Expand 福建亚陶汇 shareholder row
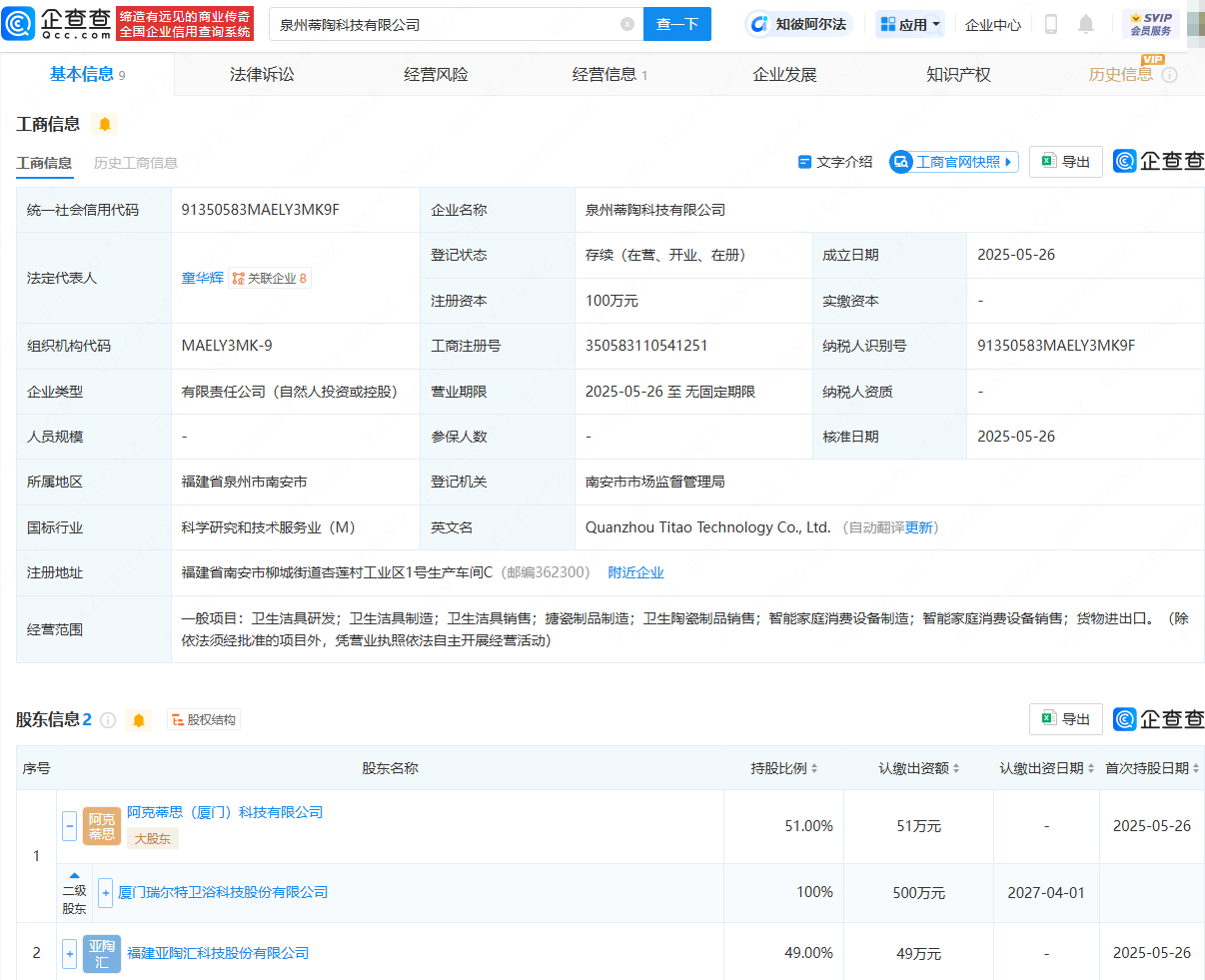 coord(70,953)
